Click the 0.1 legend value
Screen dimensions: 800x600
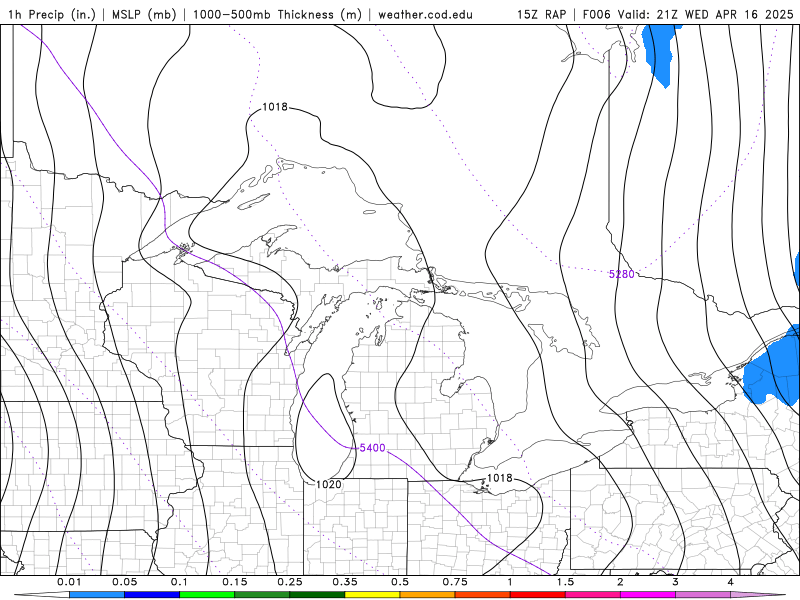pyautogui.click(x=179, y=582)
